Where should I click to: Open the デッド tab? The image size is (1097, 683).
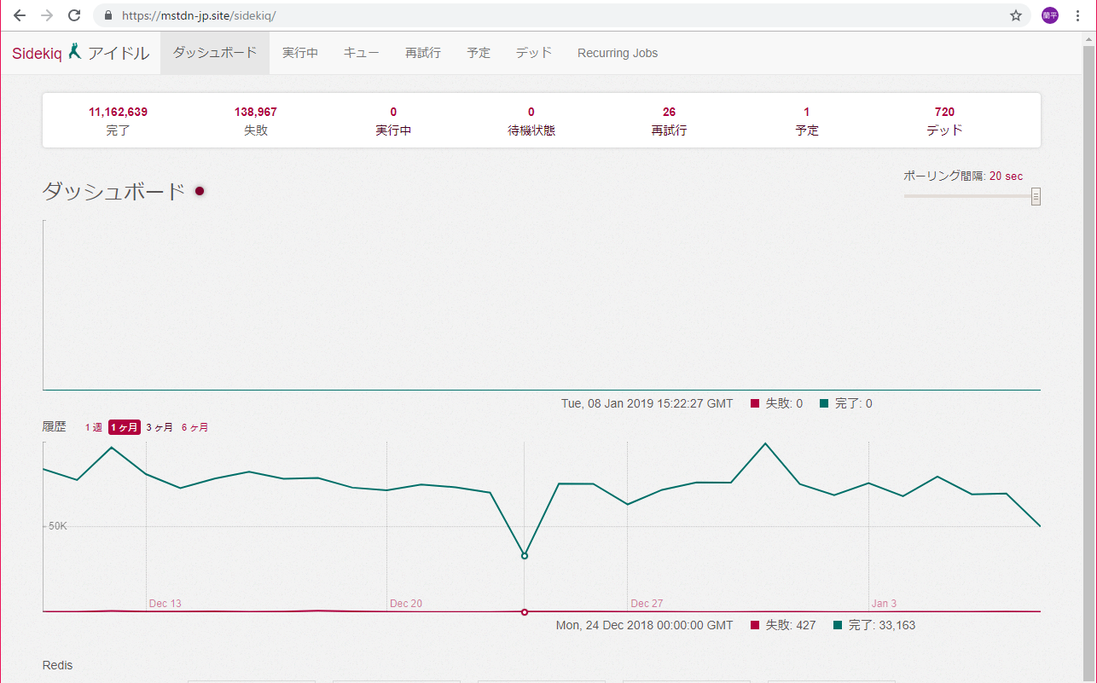(534, 52)
